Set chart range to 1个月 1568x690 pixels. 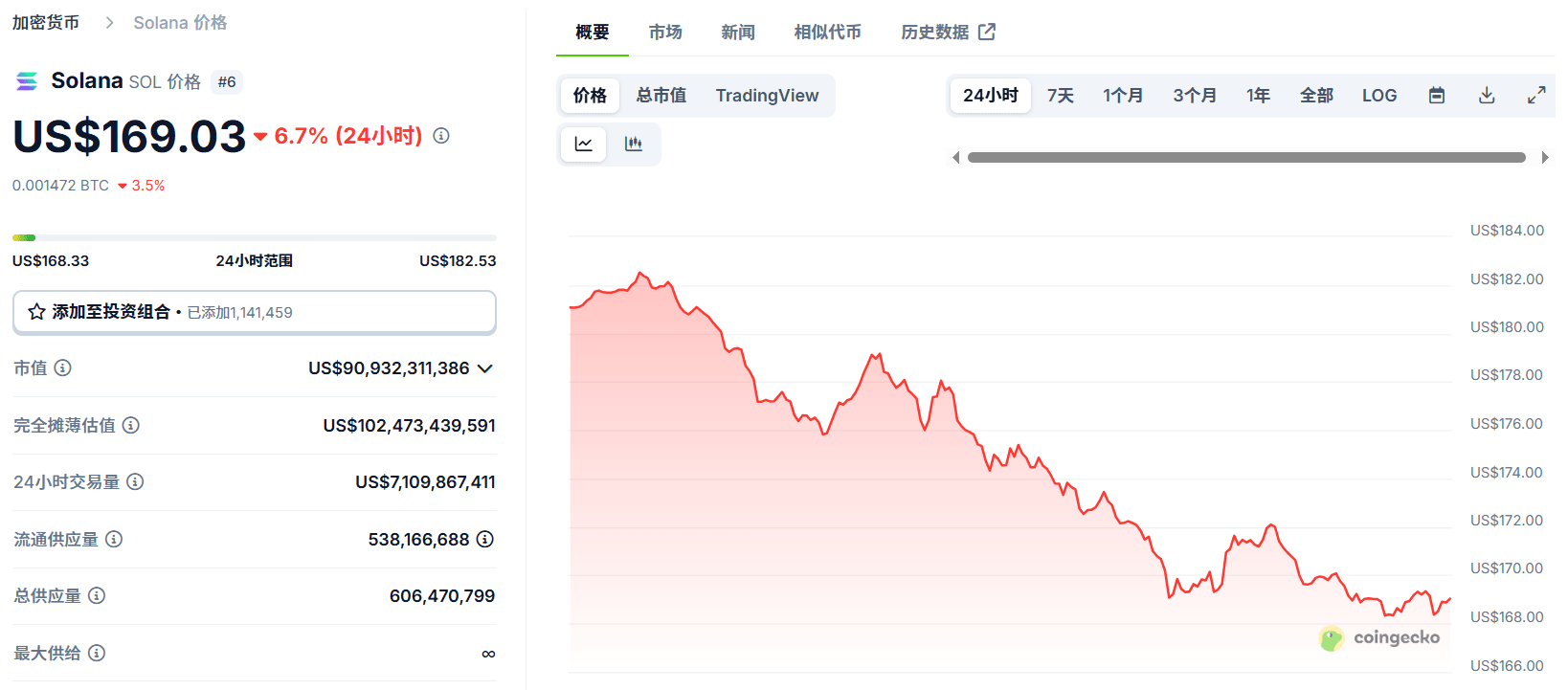[x=1123, y=96]
